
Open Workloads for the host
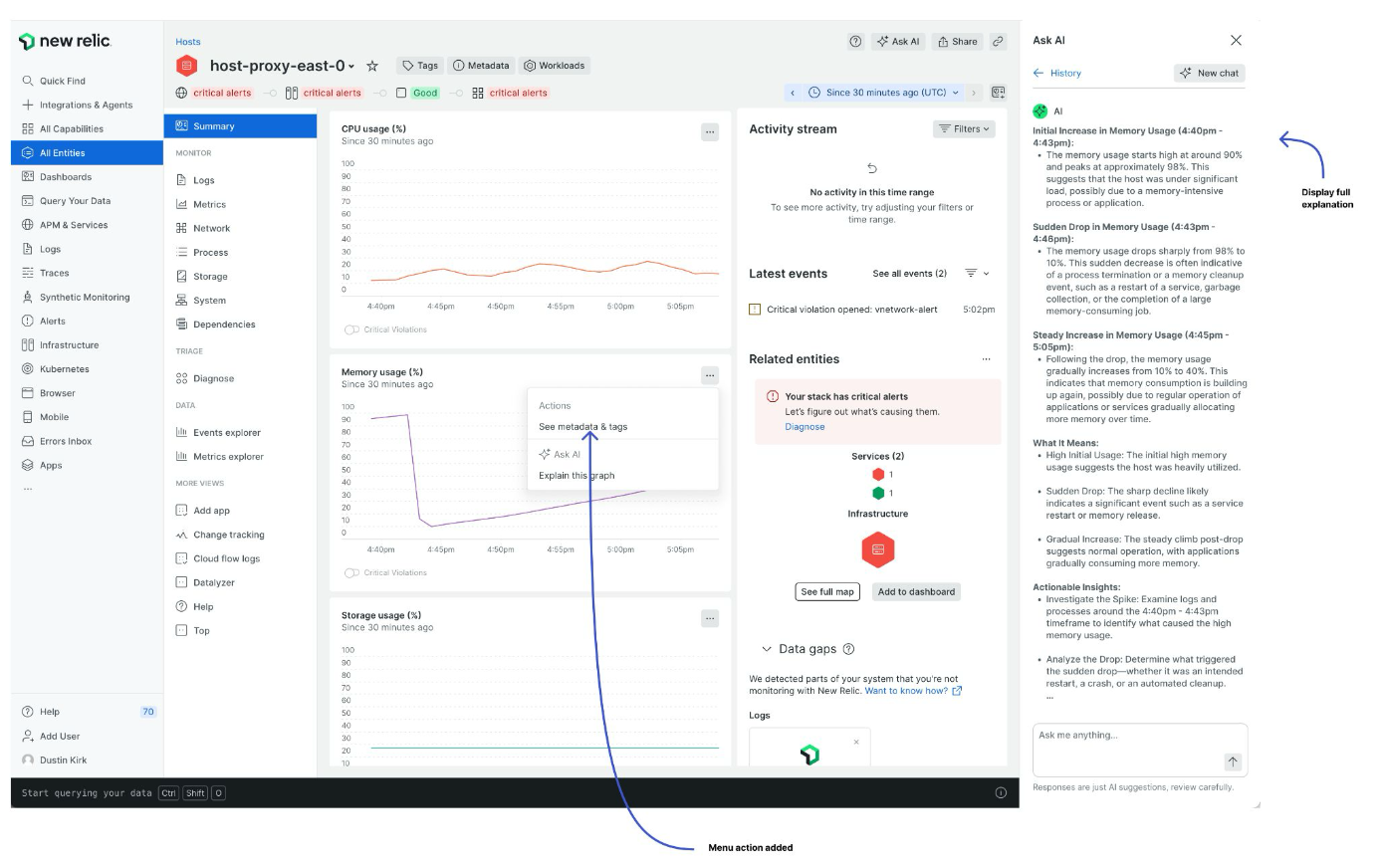pos(555,66)
